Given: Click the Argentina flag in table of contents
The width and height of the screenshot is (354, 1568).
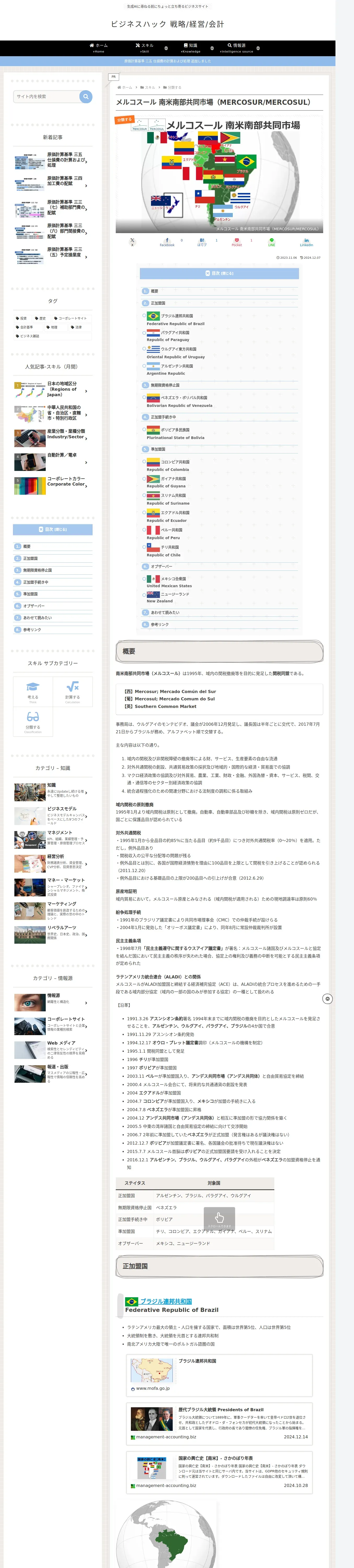Looking at the screenshot, I should (153, 366).
